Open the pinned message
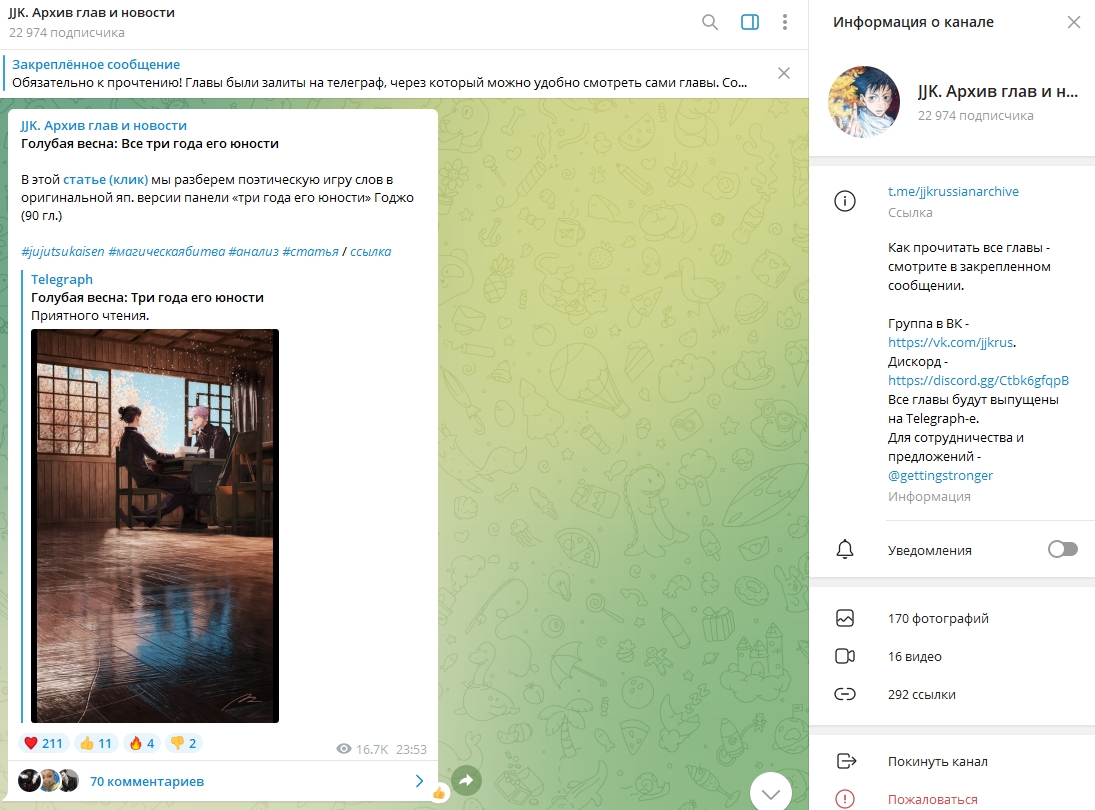This screenshot has width=1095, height=810. pos(380,73)
